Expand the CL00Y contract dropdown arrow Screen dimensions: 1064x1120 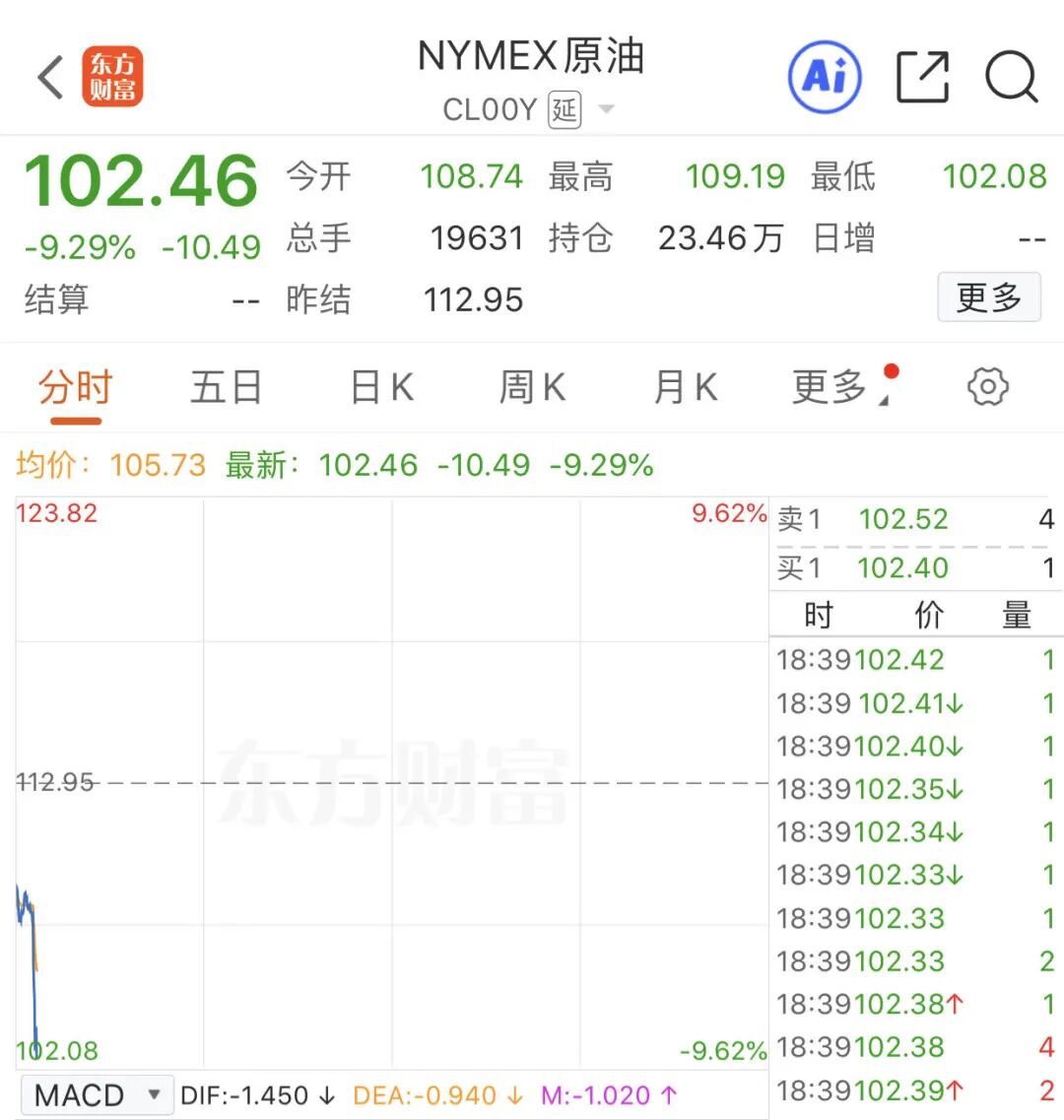[607, 109]
